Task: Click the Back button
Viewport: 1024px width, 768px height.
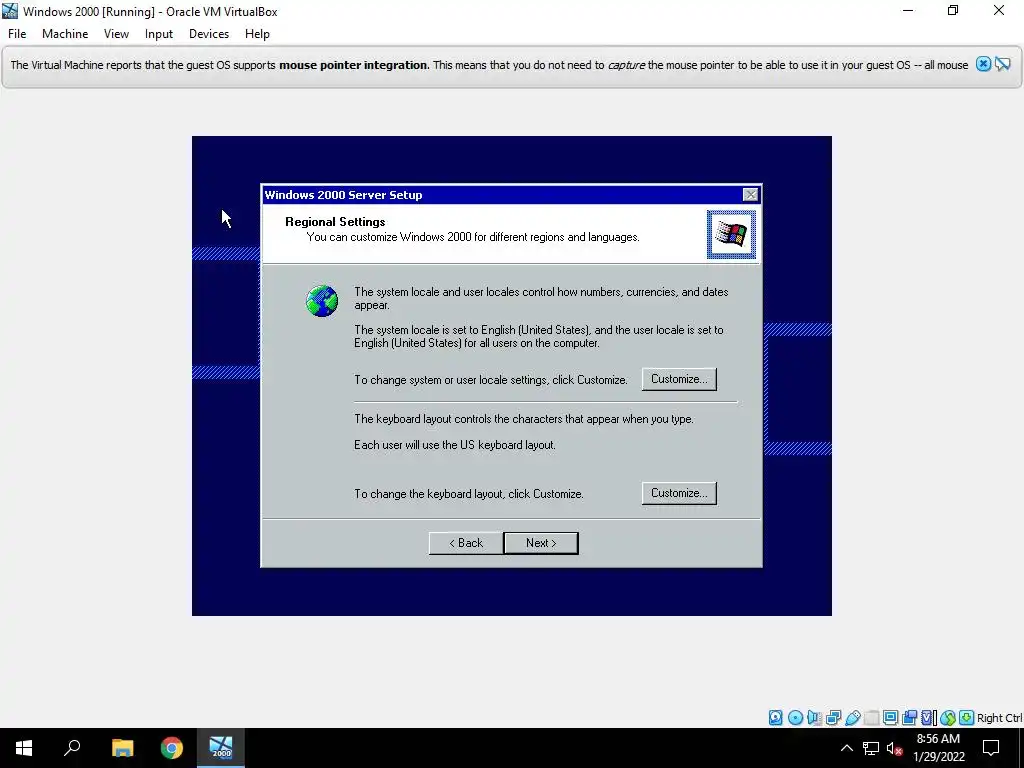Action: pos(466,543)
